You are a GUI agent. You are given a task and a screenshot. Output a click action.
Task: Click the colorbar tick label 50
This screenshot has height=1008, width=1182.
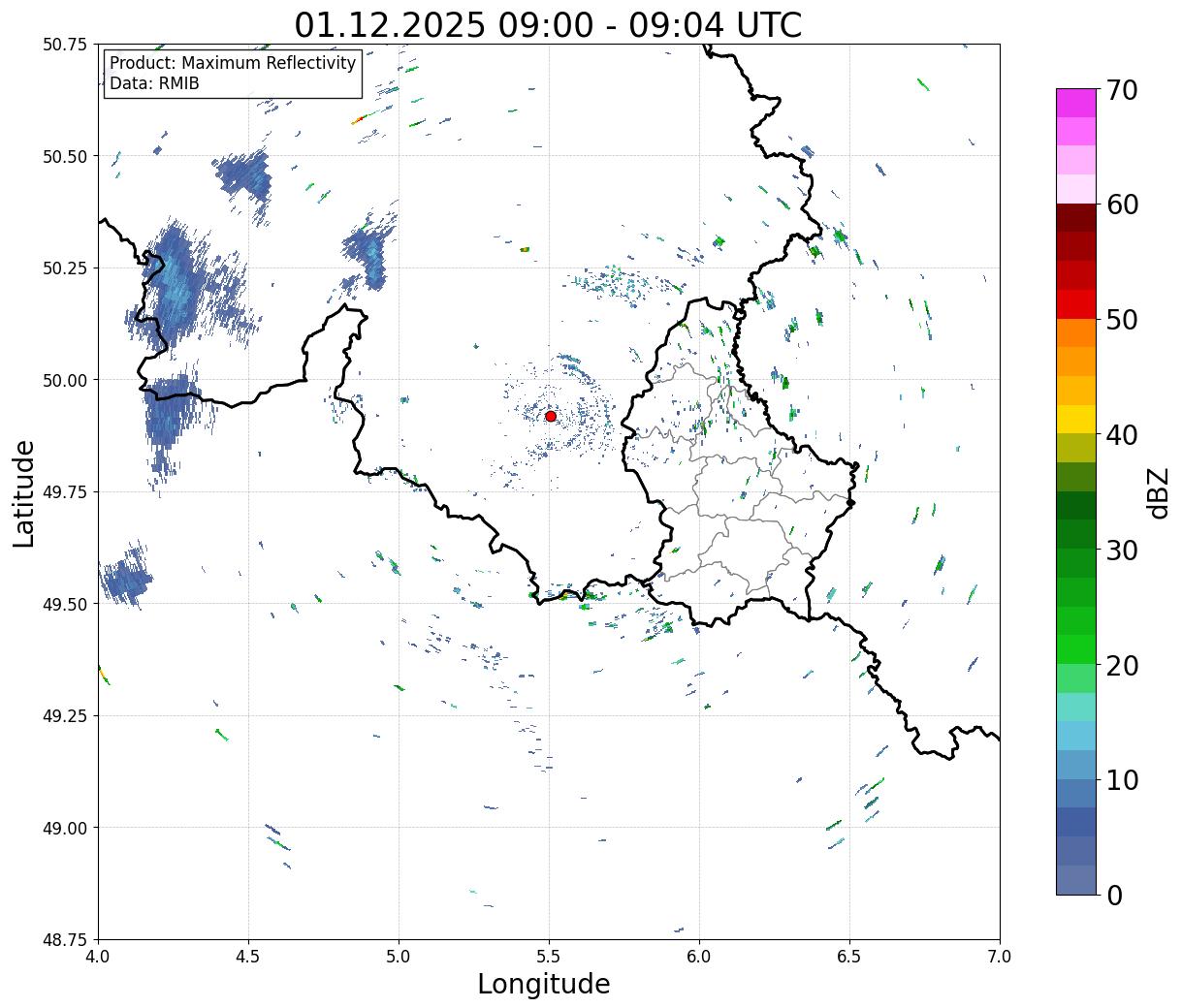tap(1122, 320)
